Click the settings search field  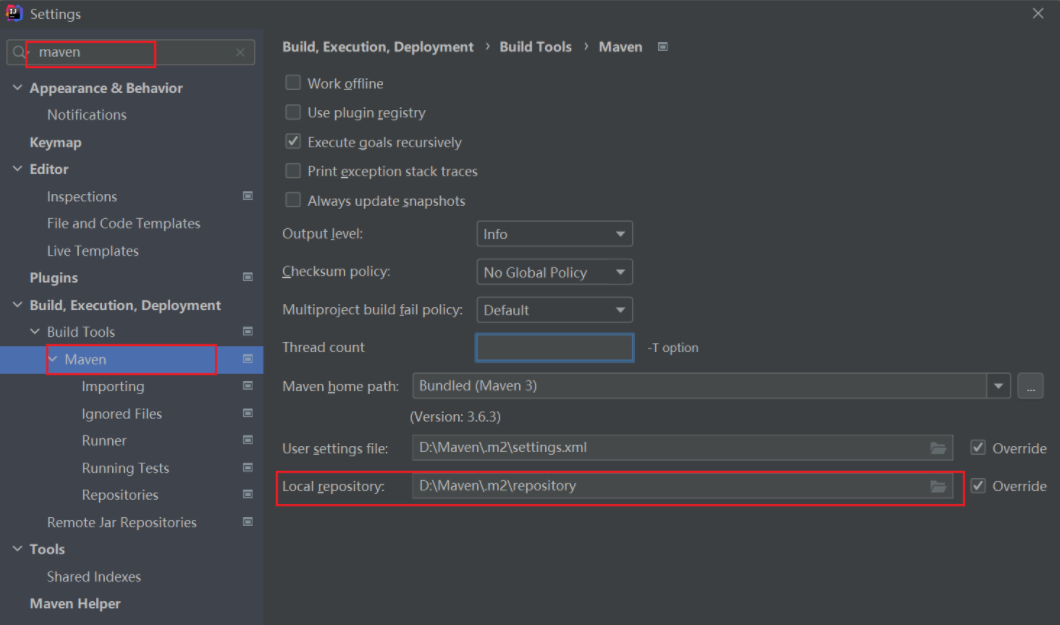131,52
